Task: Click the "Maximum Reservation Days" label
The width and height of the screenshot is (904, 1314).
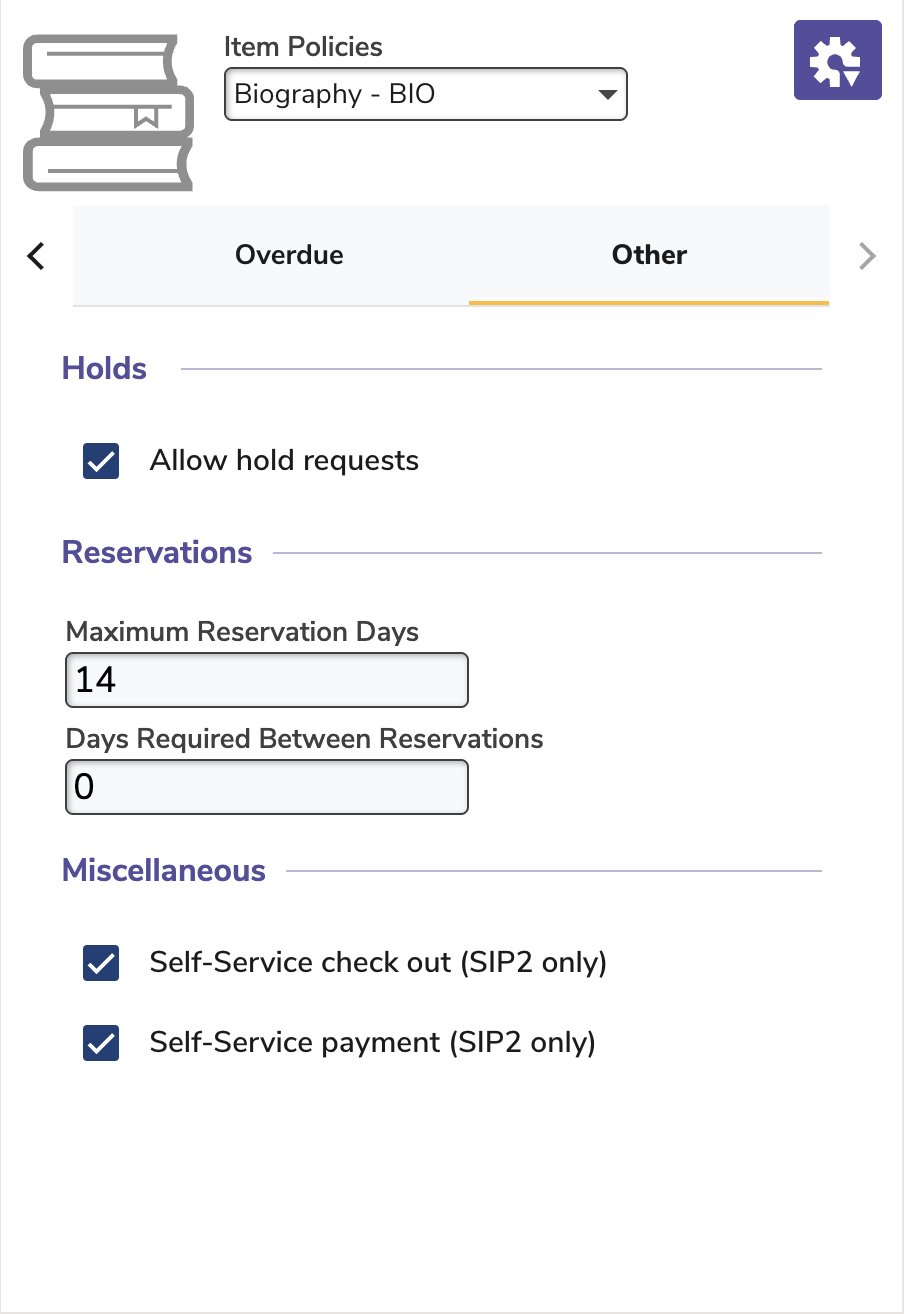Action: (242, 632)
